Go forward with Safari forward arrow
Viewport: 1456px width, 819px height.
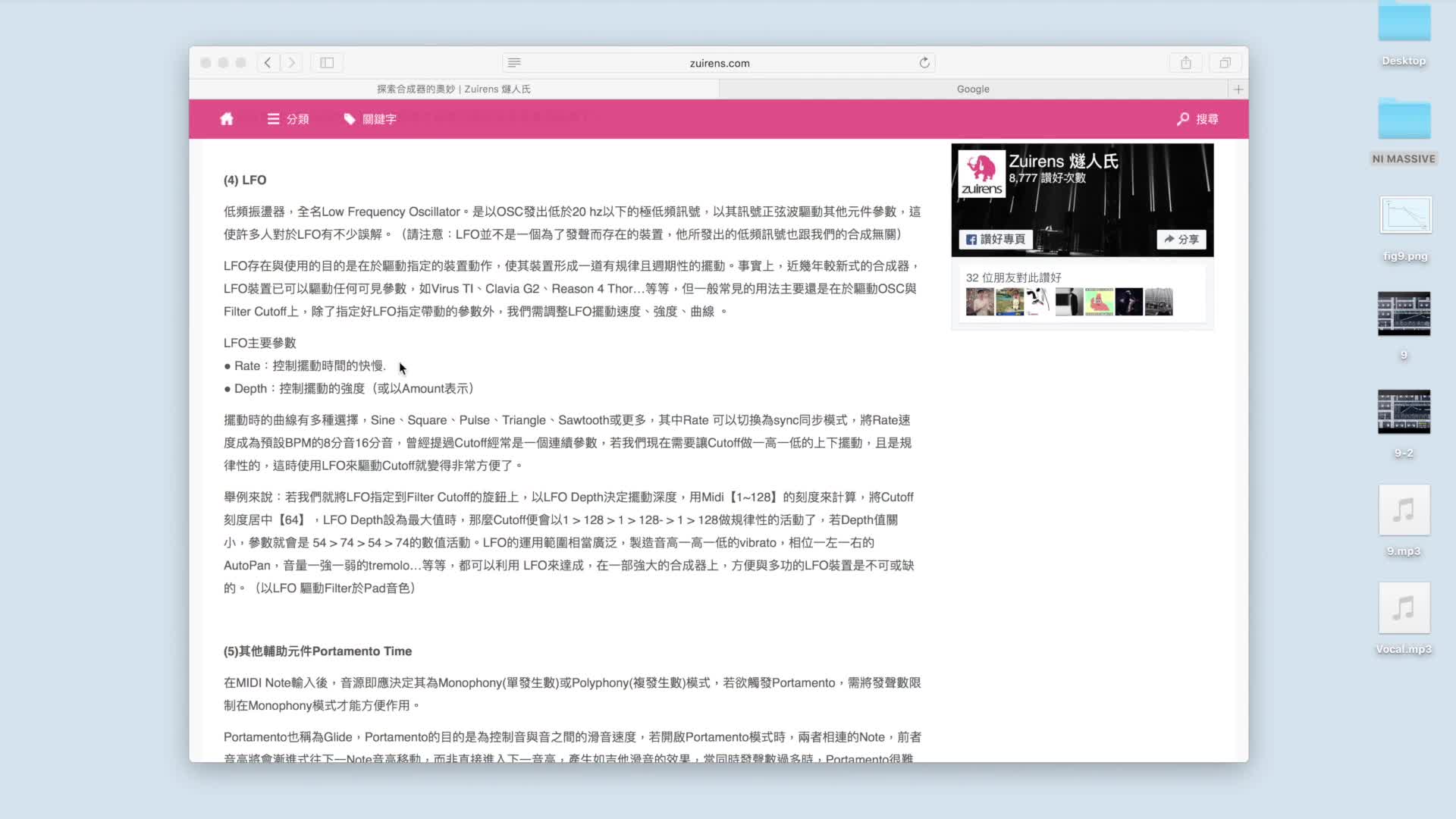(x=292, y=63)
